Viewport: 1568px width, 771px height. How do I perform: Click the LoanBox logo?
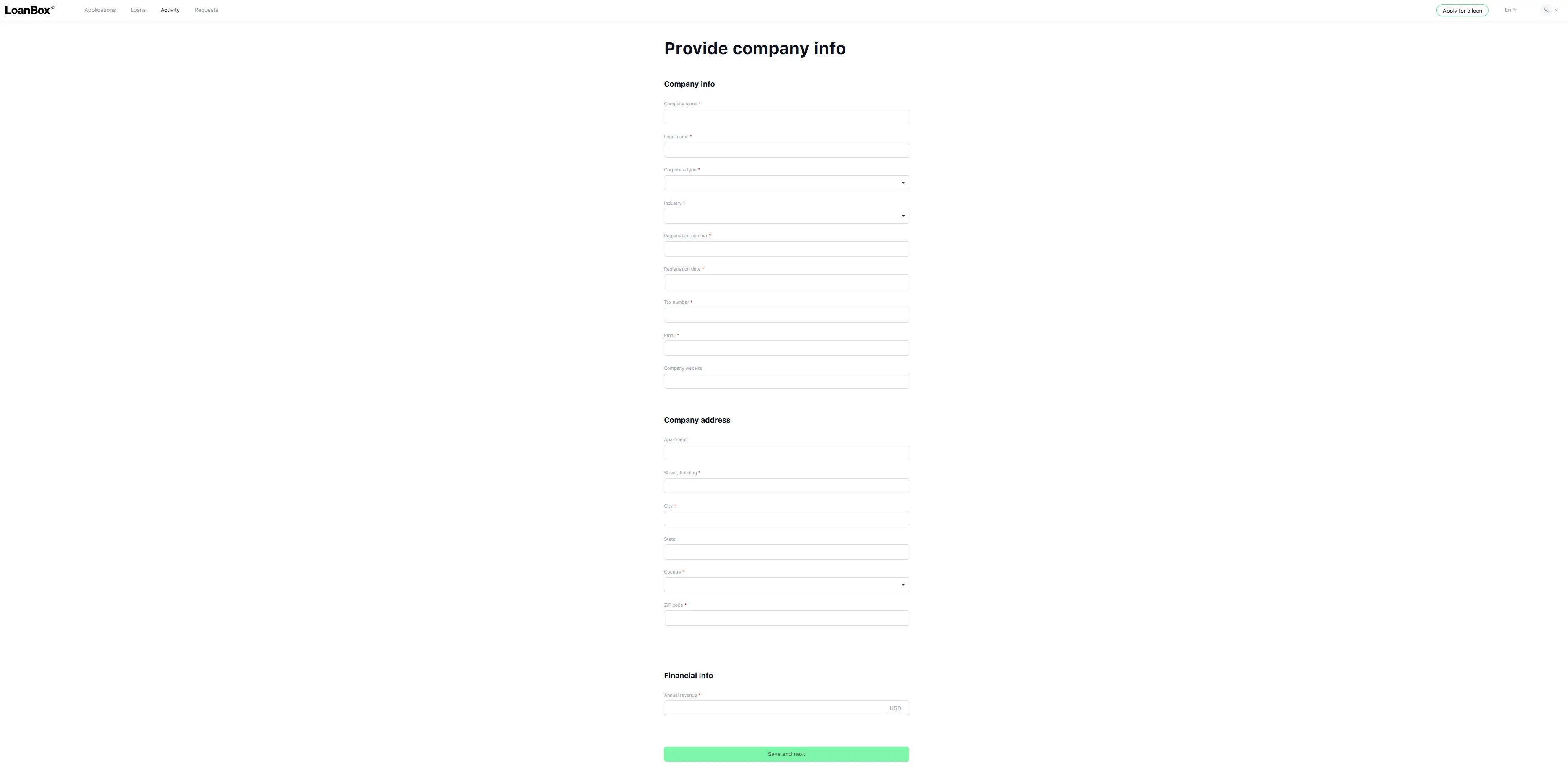29,10
